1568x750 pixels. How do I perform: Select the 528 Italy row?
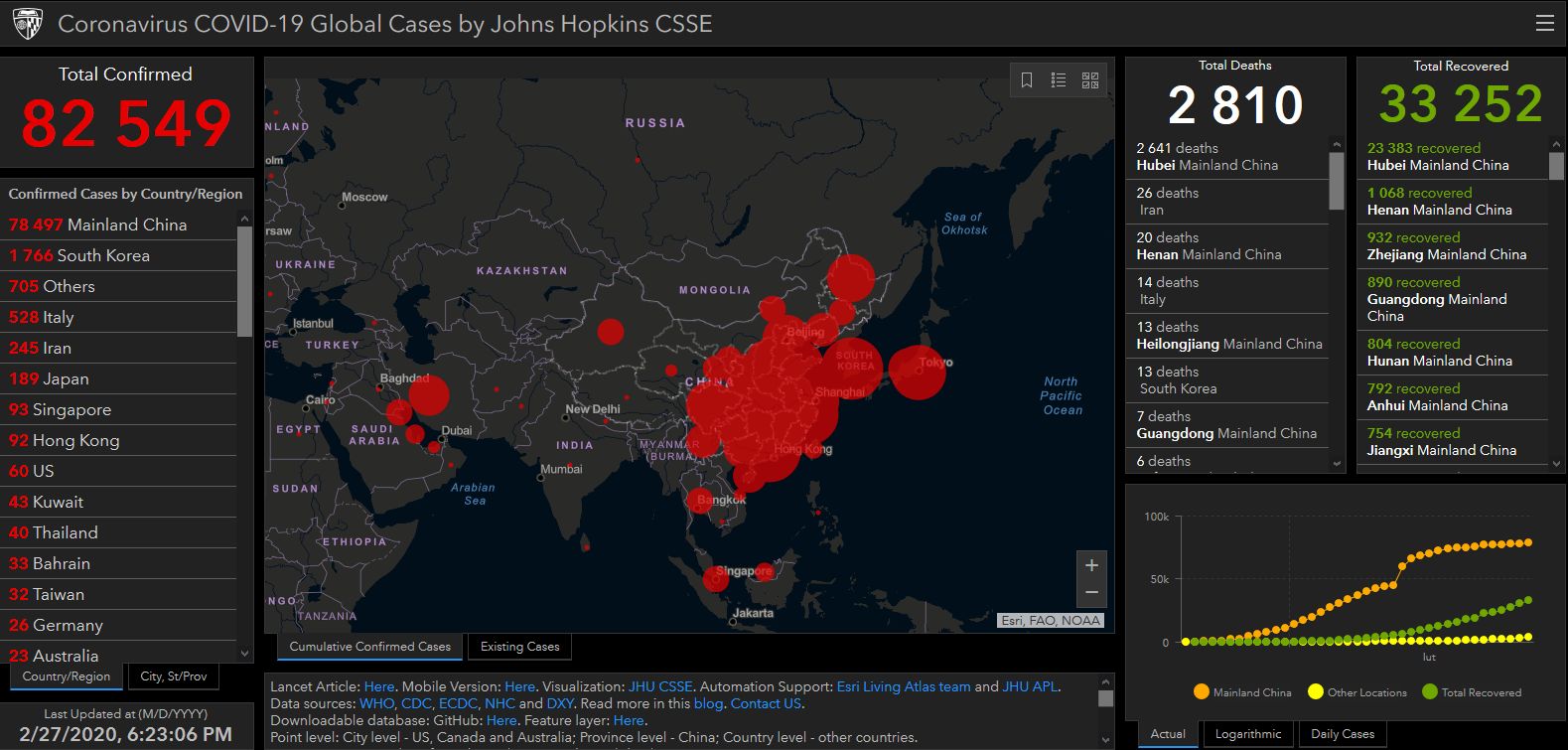[x=119, y=317]
